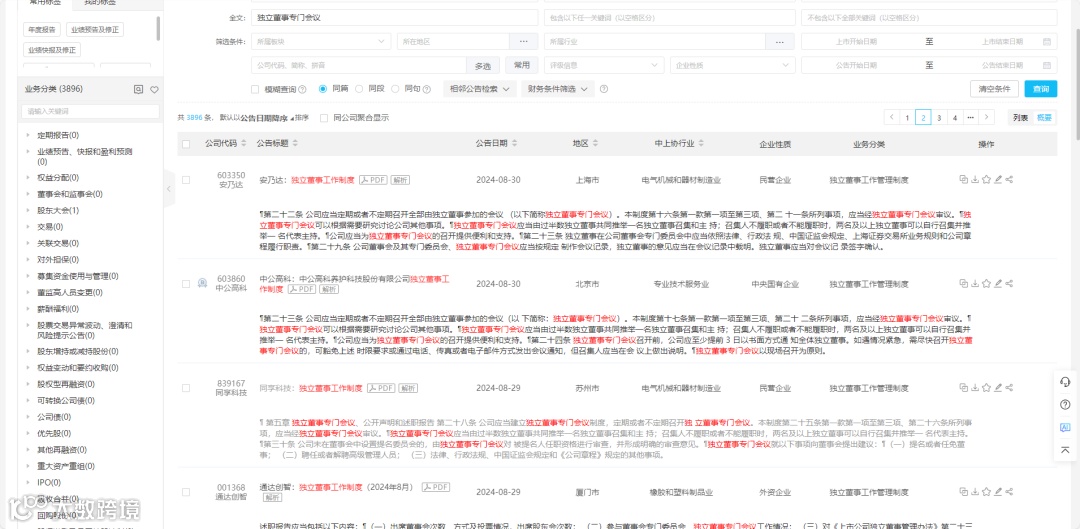Download the 中公高科 announcement

pyautogui.click(x=975, y=284)
